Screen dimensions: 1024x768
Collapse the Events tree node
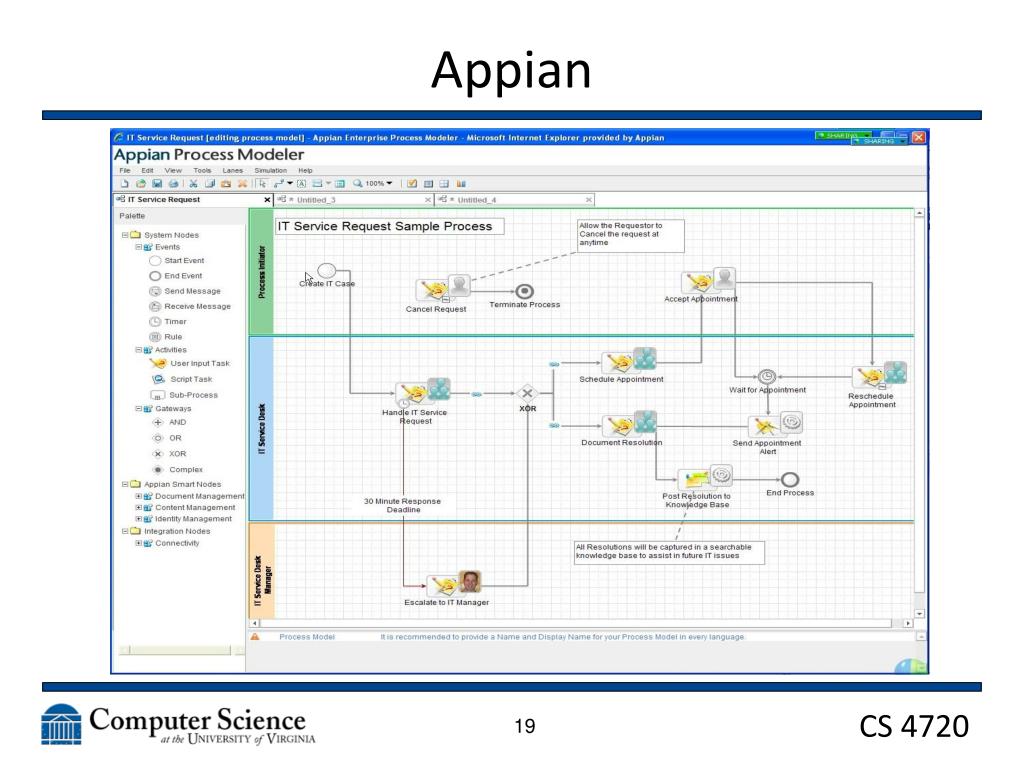tap(138, 248)
